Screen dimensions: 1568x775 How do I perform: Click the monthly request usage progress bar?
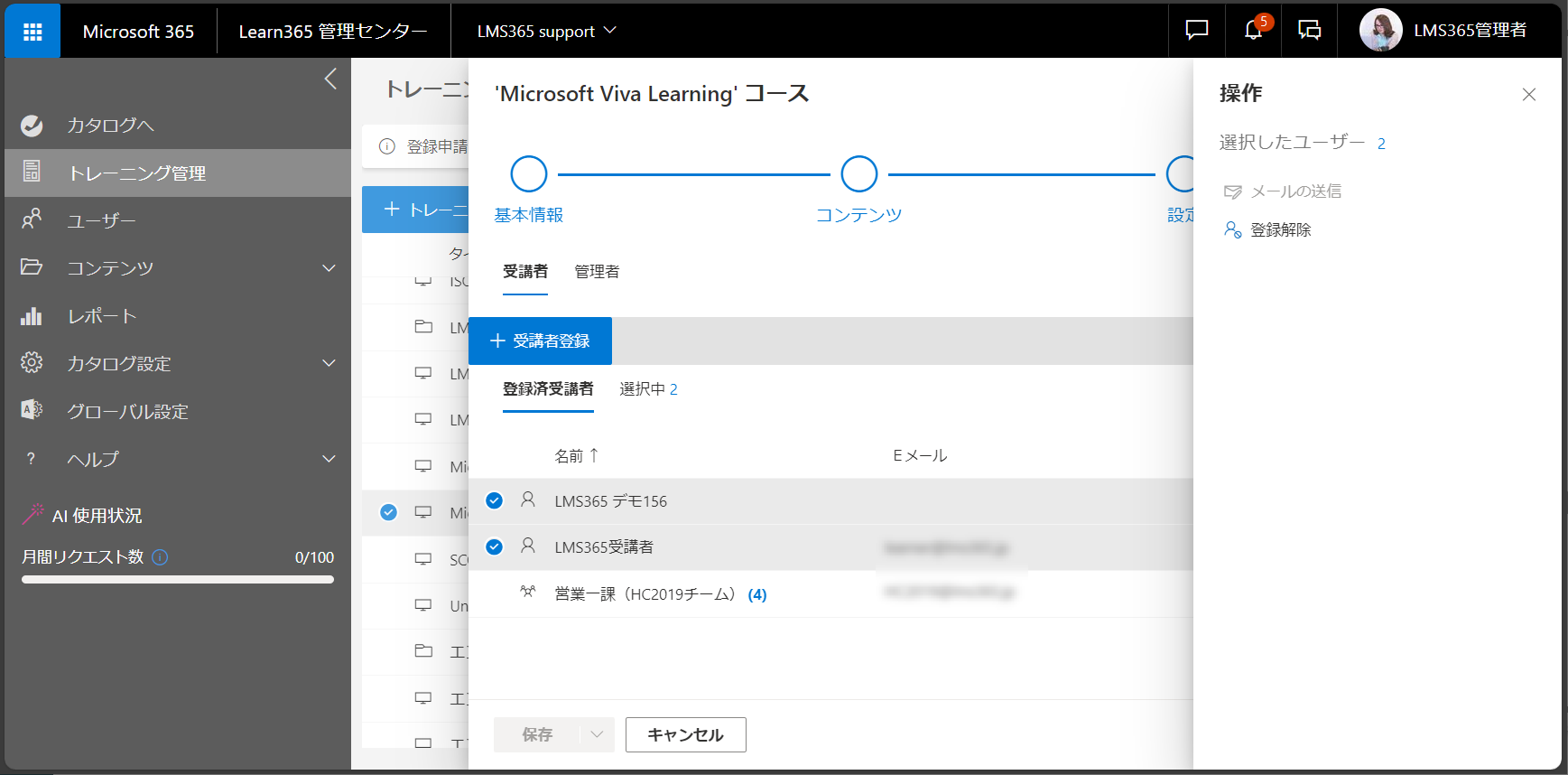178,579
